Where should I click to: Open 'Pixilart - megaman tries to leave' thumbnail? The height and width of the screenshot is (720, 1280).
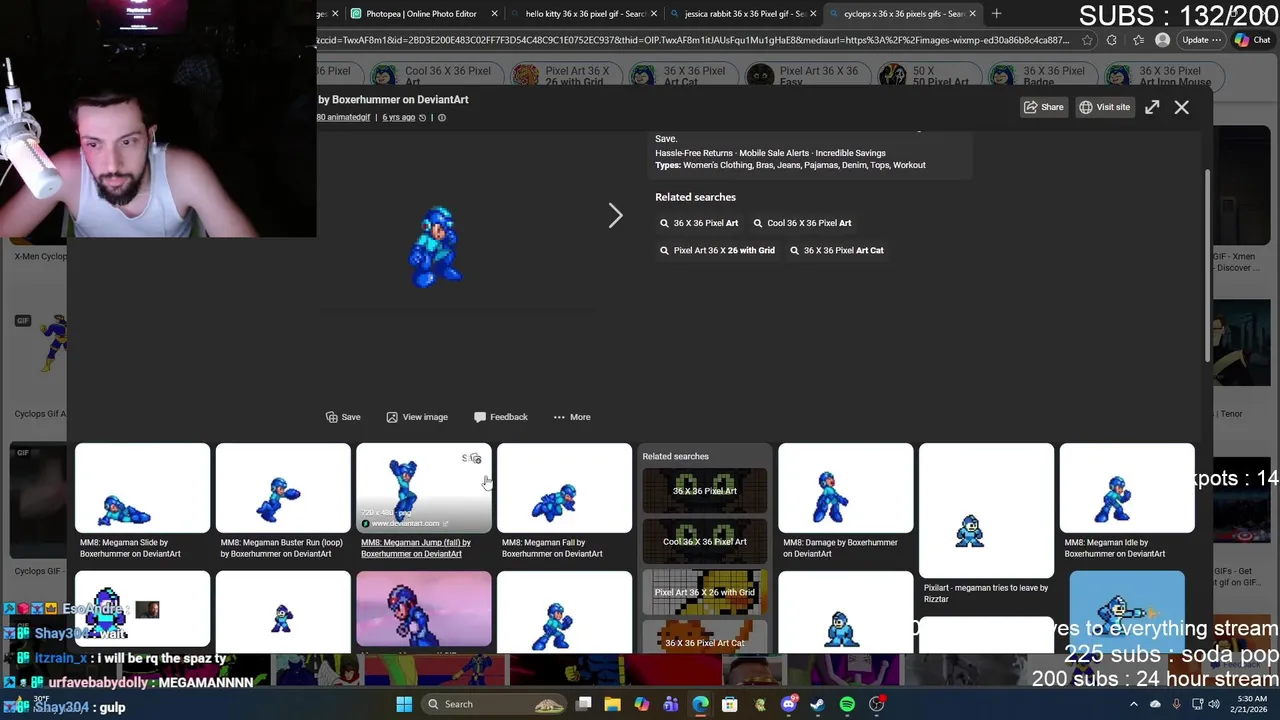point(986,510)
